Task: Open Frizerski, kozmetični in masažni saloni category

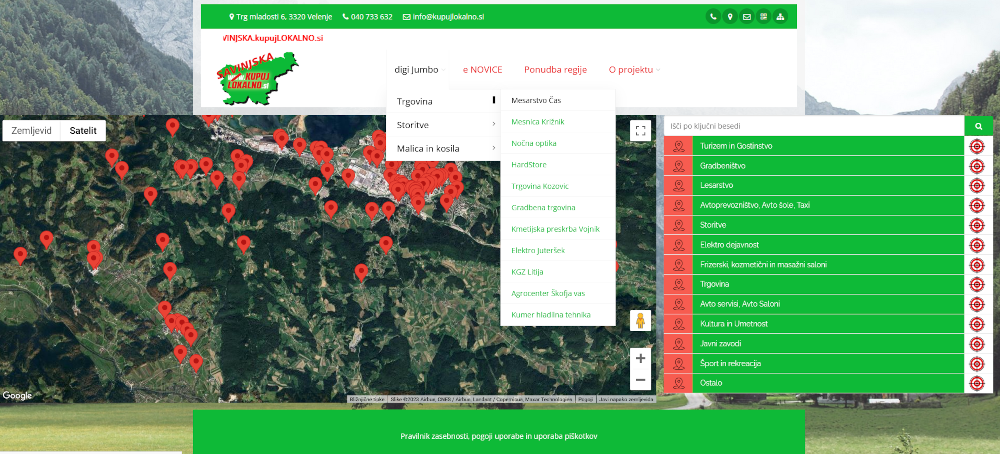Action: tap(828, 265)
